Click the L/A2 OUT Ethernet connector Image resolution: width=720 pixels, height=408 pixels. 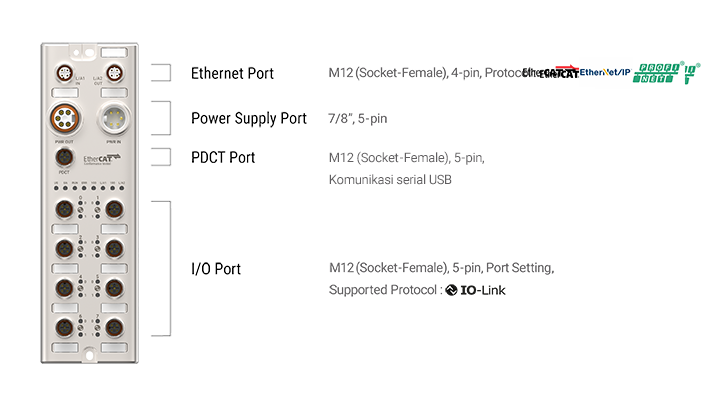114,73
